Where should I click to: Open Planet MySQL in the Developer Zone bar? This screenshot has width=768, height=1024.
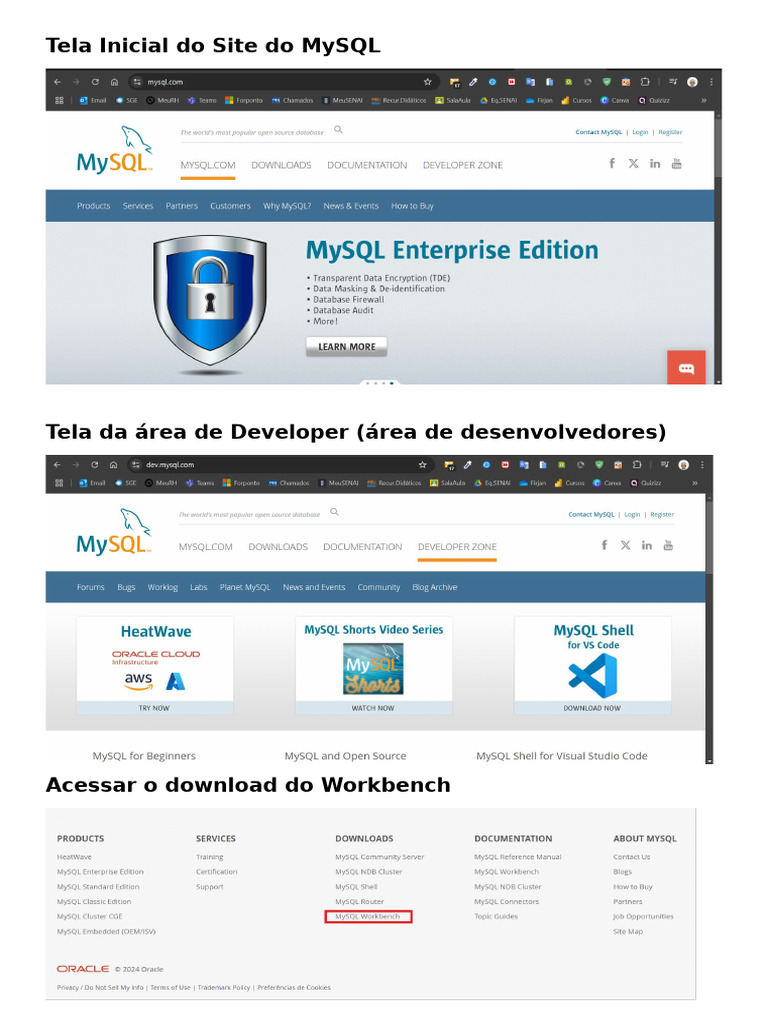click(x=245, y=587)
